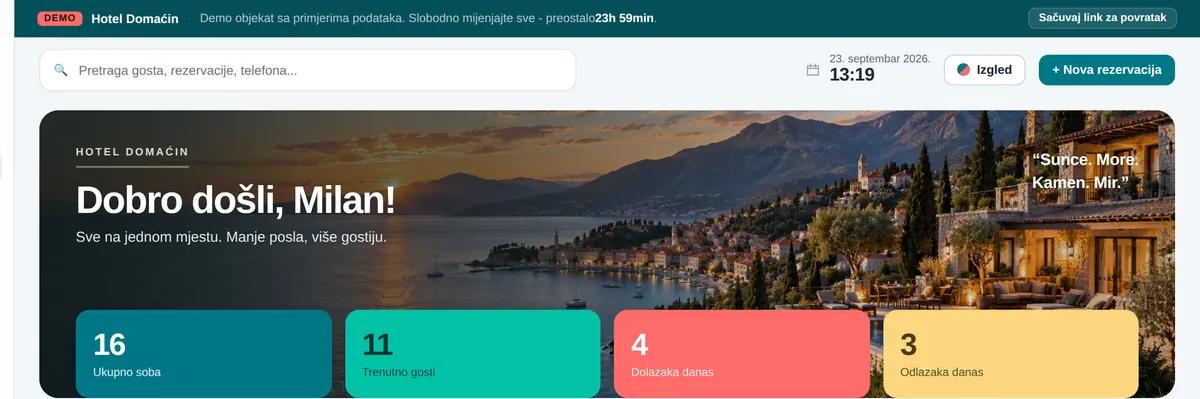Click the calendar icon beside the date
Screen dimensions: 1200x399
pos(813,70)
